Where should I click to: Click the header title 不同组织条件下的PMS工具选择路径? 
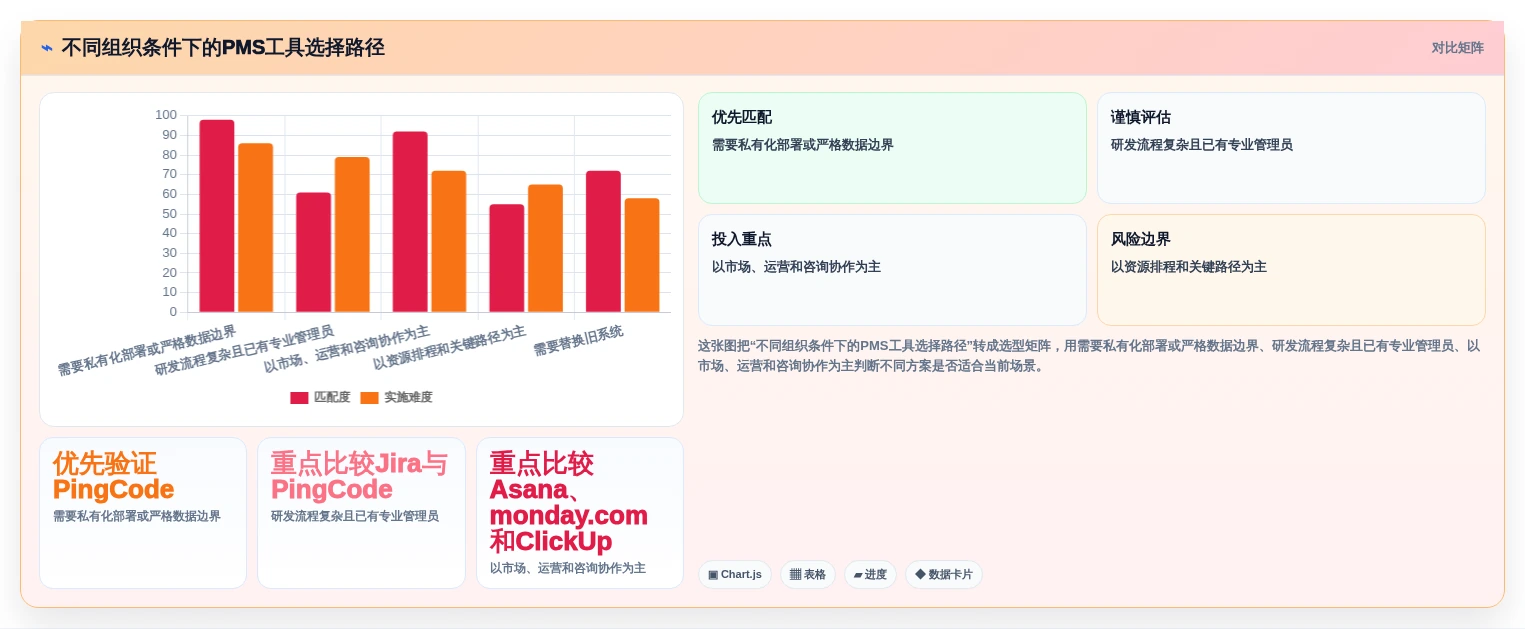[223, 48]
